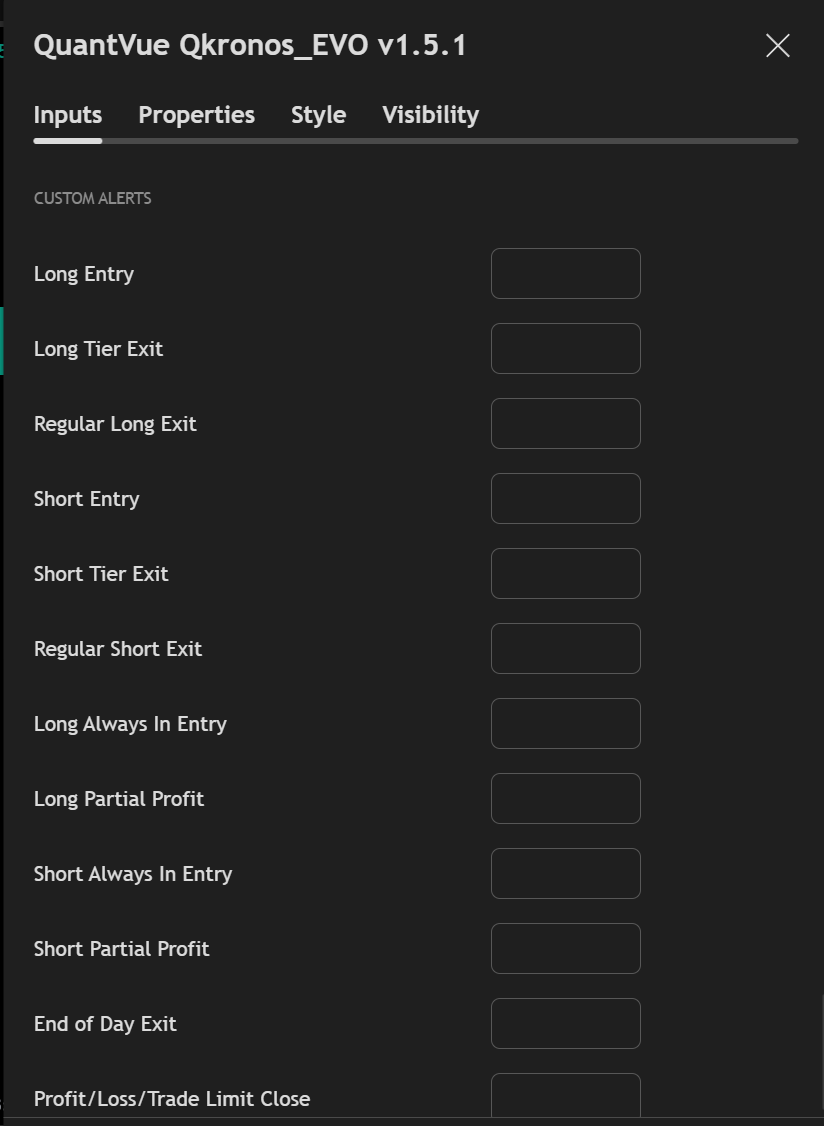Close the QuantVue Qkronos_EVO settings dialog
The width and height of the screenshot is (824, 1126).
click(777, 46)
